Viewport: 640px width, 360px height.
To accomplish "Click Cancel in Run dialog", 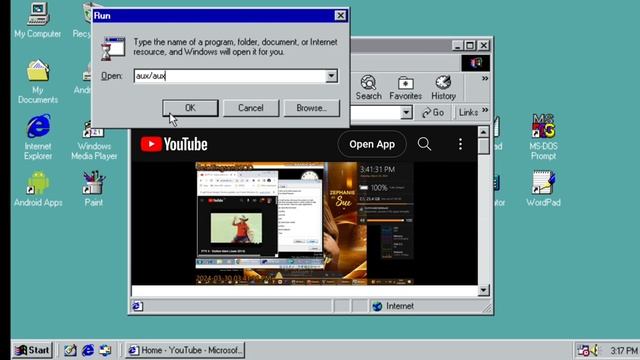I will pos(251,108).
